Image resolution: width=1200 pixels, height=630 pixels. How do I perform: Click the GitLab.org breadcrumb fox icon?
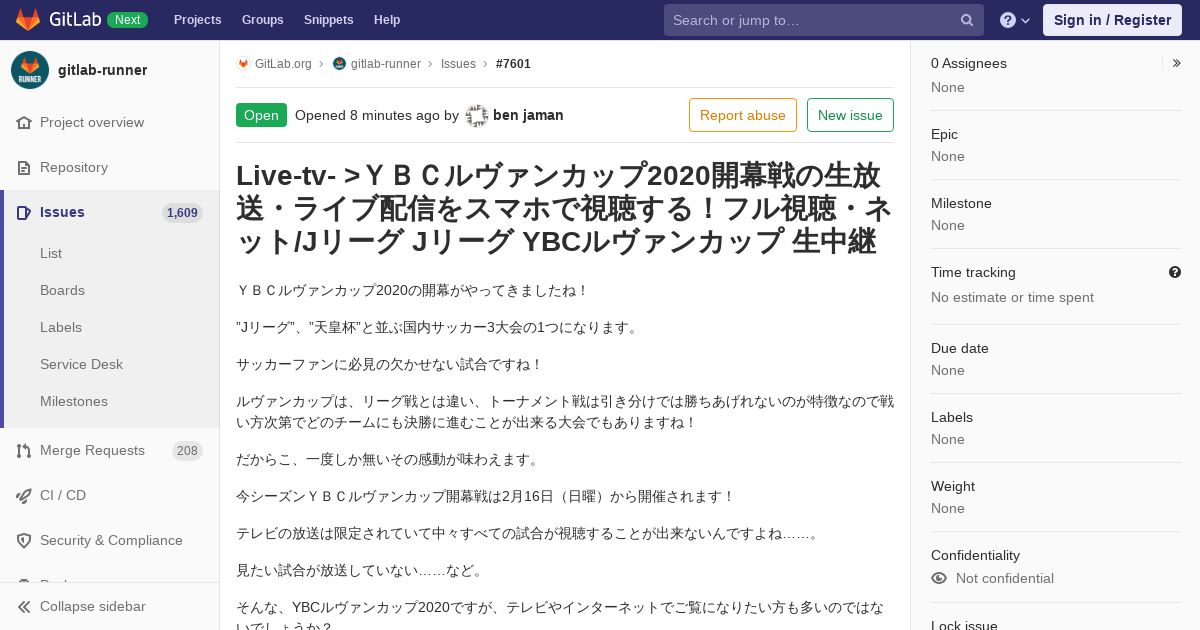point(243,64)
